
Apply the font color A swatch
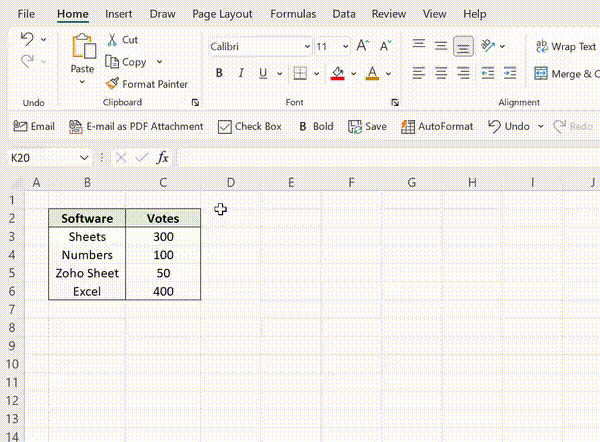372,73
